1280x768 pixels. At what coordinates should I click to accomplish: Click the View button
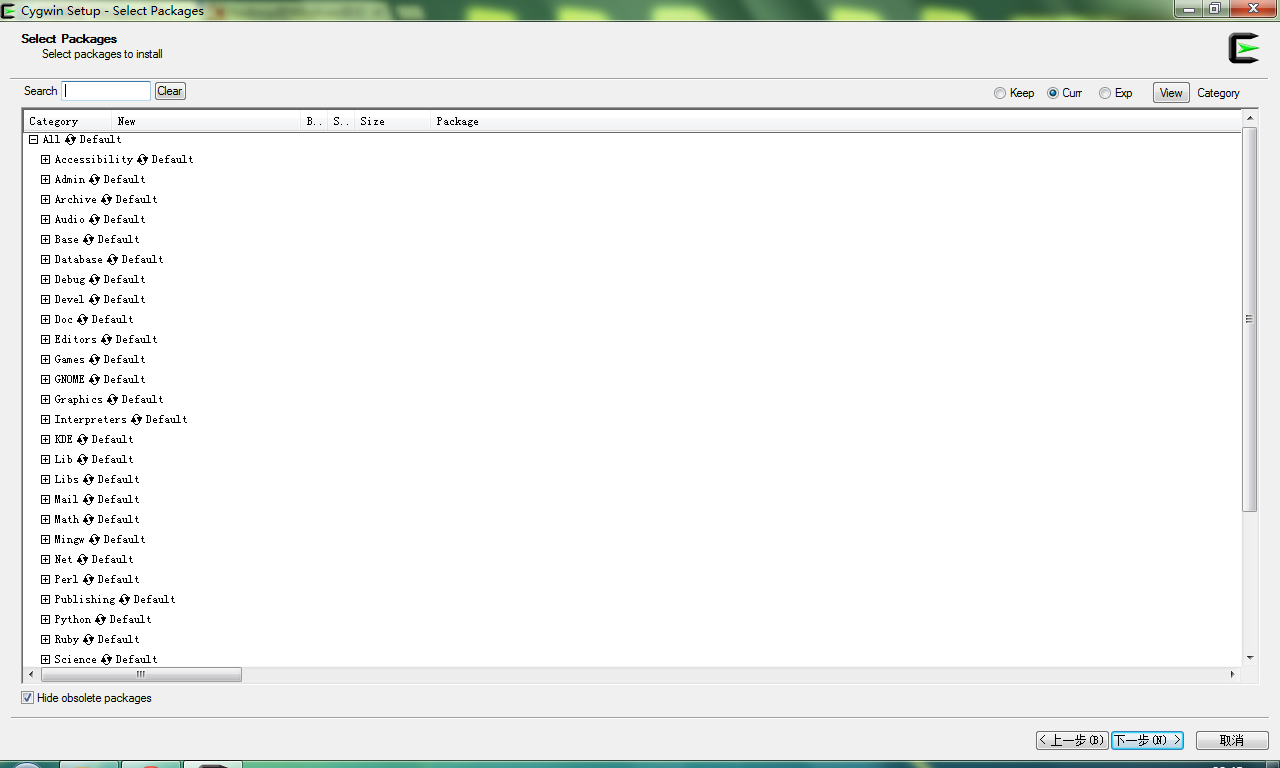[1171, 93]
